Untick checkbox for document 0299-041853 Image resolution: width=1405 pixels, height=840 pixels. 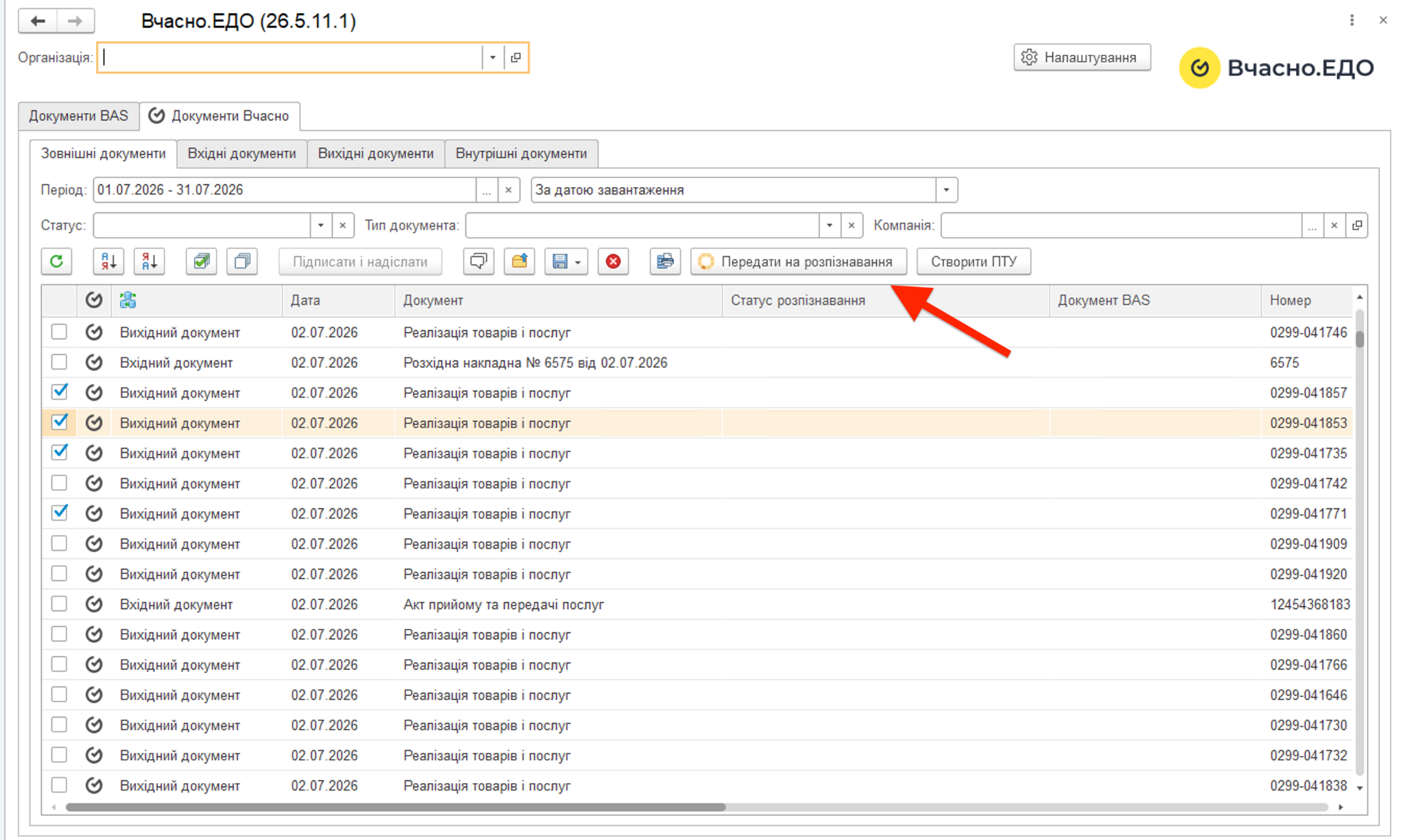(60, 422)
